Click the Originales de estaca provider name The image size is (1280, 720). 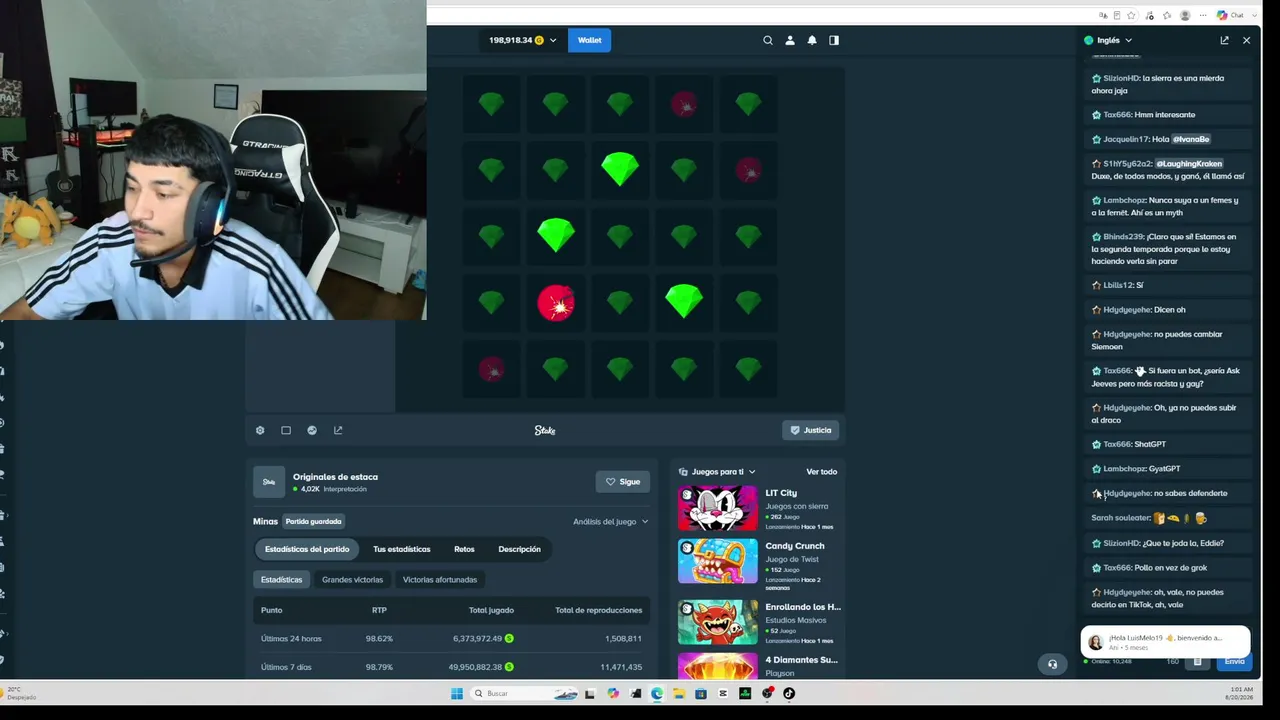point(335,477)
